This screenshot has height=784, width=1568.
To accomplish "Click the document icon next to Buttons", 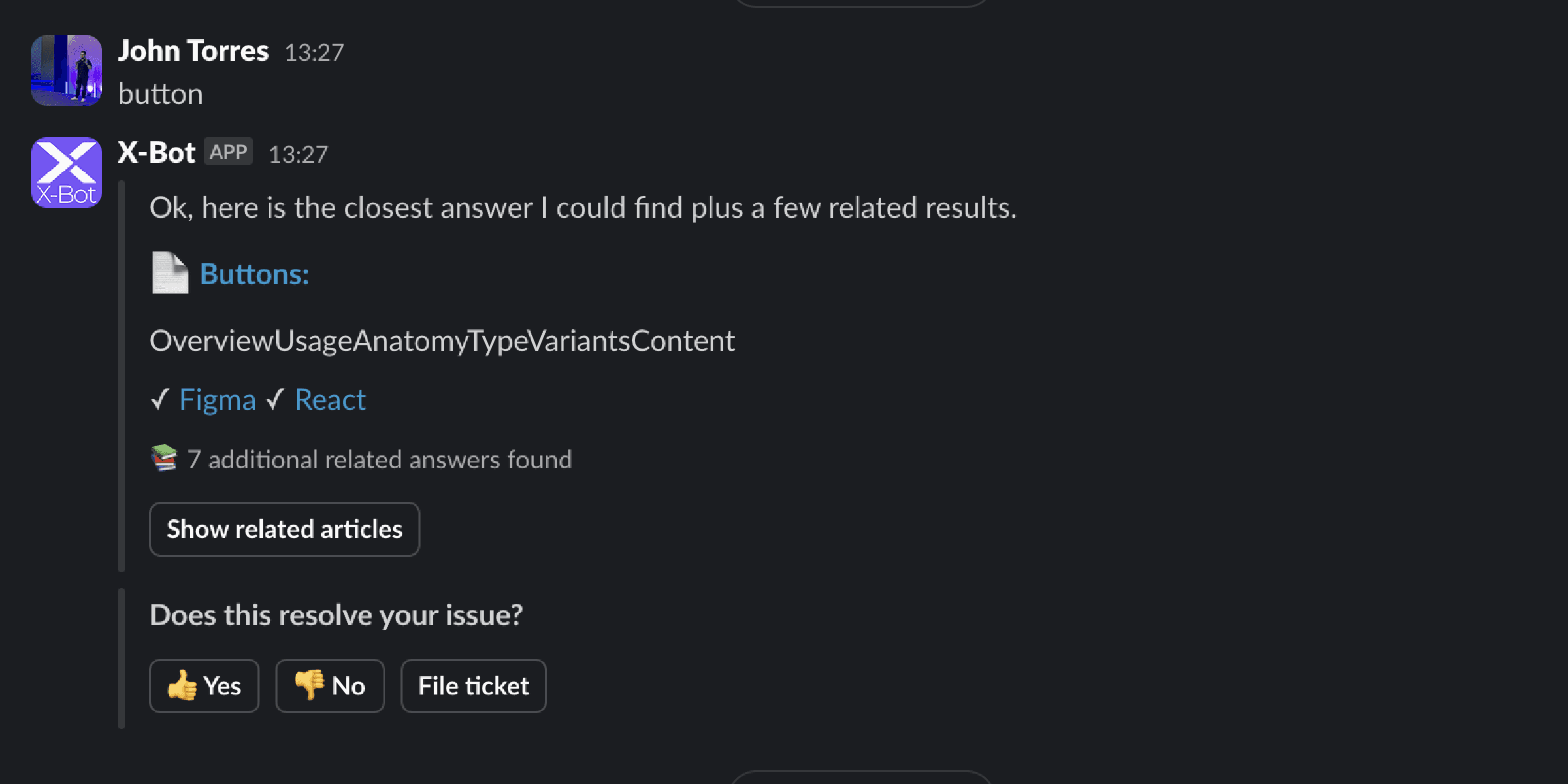I will coord(170,272).
